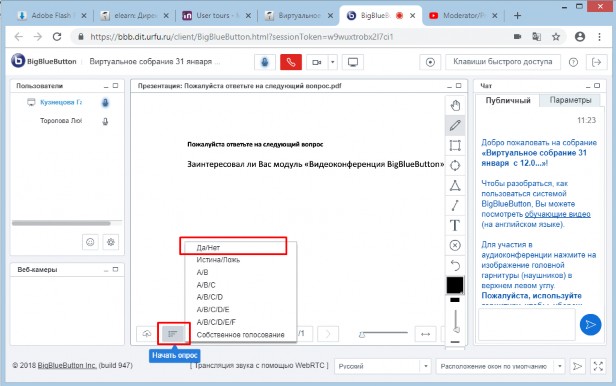The width and height of the screenshot is (616, 386).
Task: Select user Торопова in users list
Action: 61,121
